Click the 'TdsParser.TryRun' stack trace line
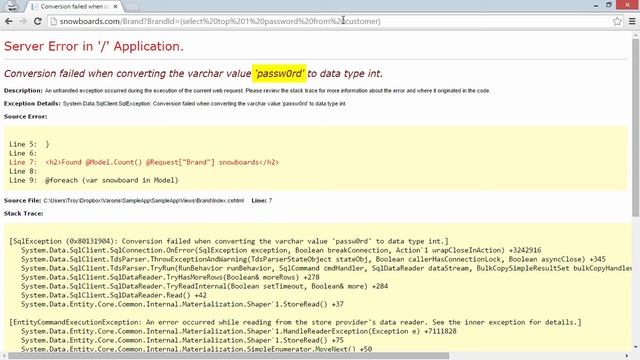Screen dimensions: 640x360 pyautogui.click(x=327, y=268)
